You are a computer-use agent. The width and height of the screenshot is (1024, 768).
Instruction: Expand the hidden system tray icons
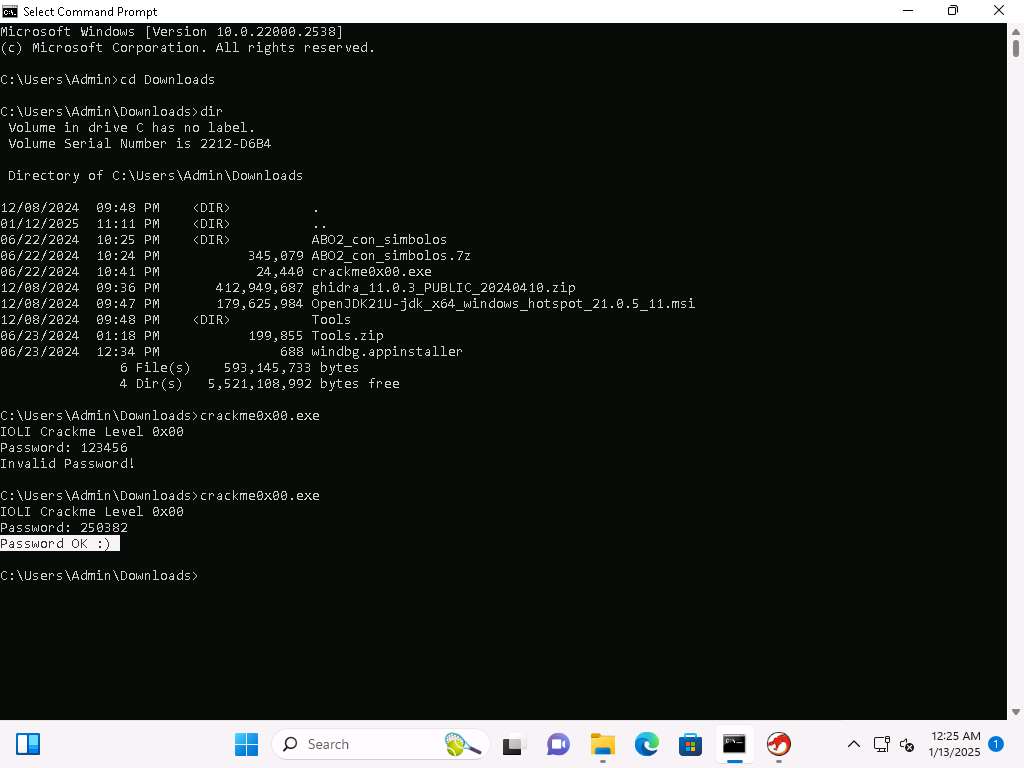coord(854,744)
